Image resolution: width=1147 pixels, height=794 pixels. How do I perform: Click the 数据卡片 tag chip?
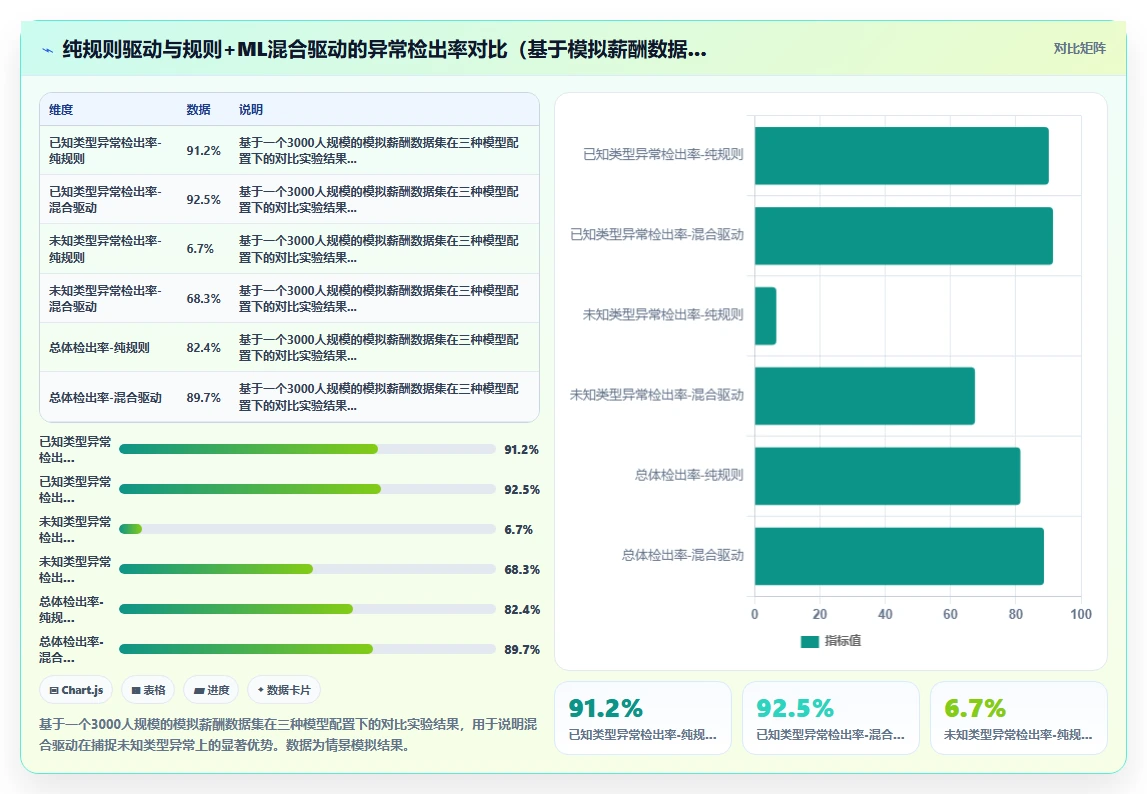tap(284, 690)
